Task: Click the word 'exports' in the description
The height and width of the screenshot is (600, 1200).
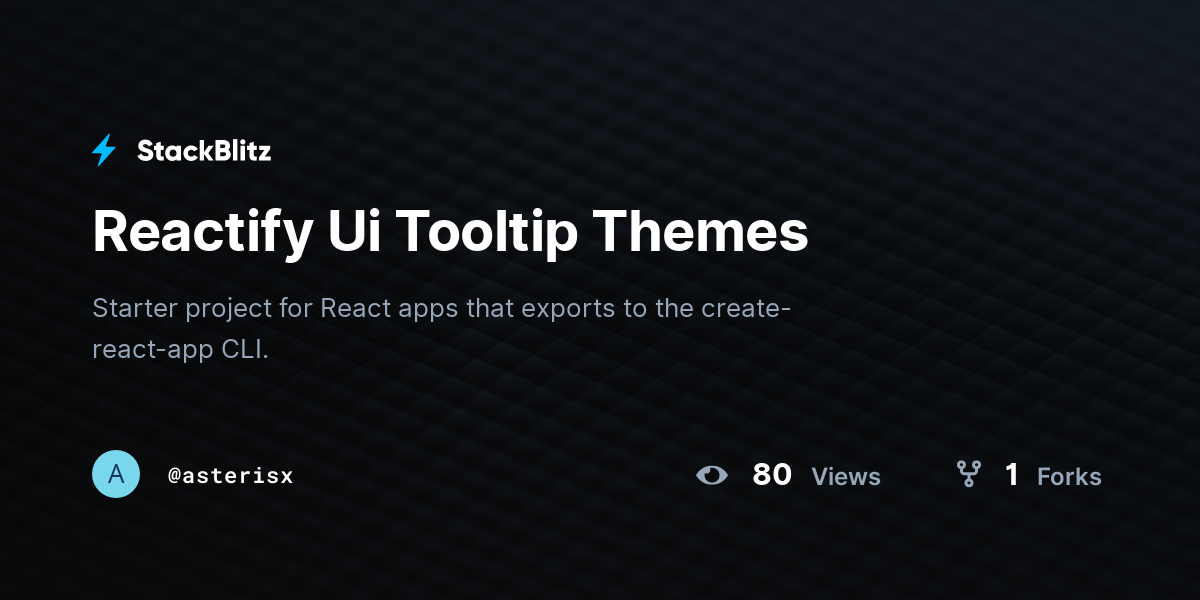Action: point(566,309)
